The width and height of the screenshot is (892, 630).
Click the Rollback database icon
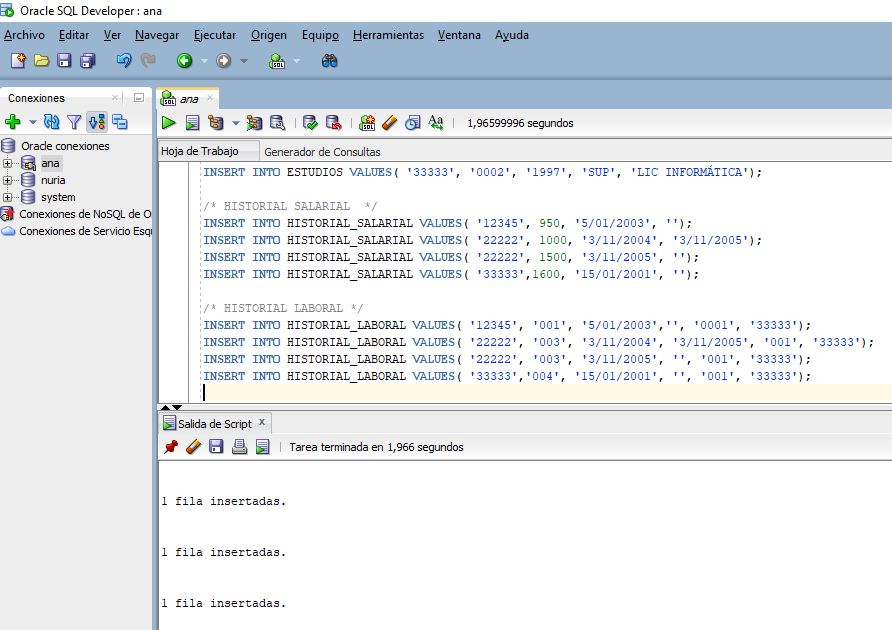[333, 123]
